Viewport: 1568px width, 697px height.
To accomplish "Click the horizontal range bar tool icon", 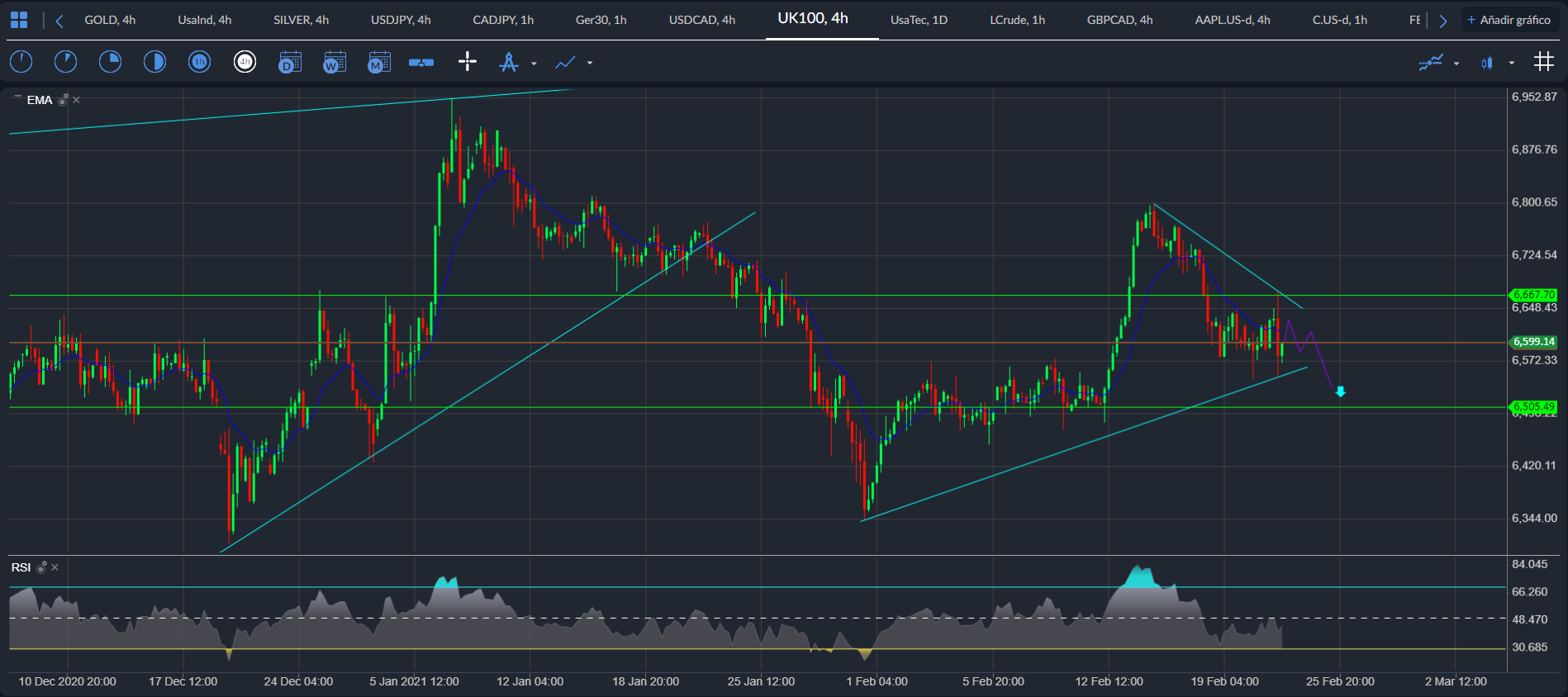I will (421, 63).
